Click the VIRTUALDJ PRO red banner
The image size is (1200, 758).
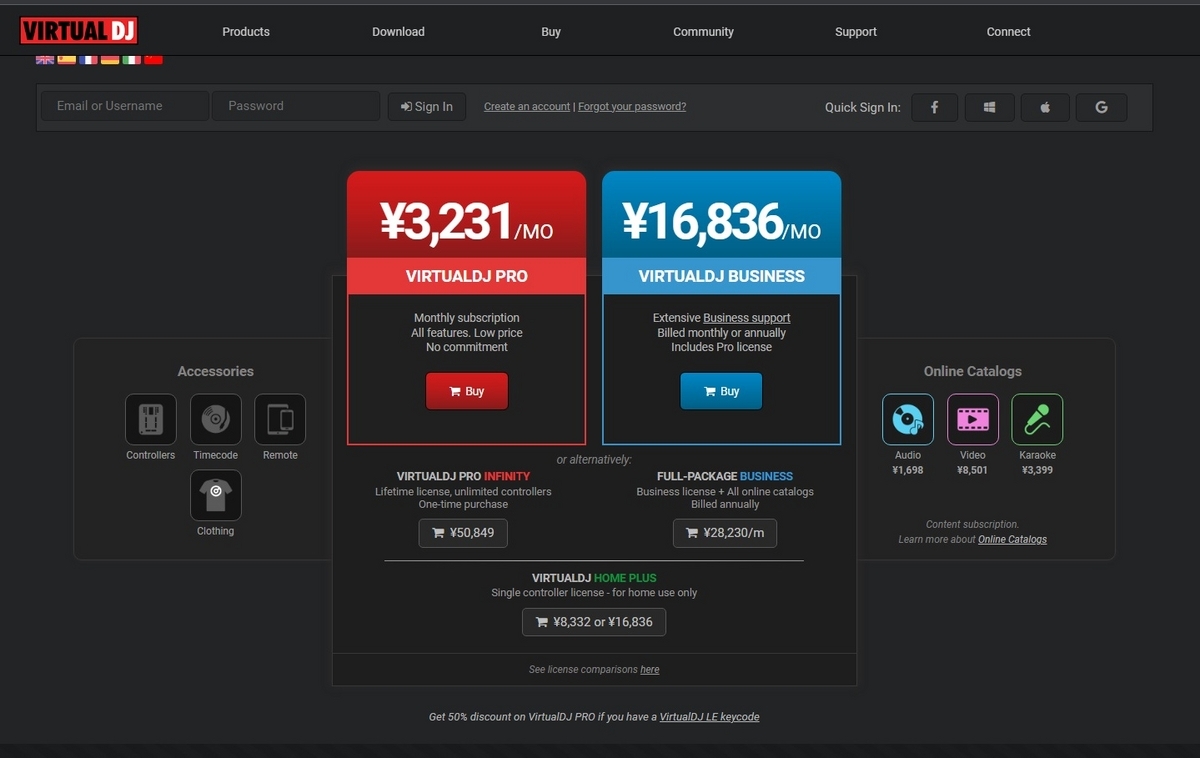coord(467,276)
